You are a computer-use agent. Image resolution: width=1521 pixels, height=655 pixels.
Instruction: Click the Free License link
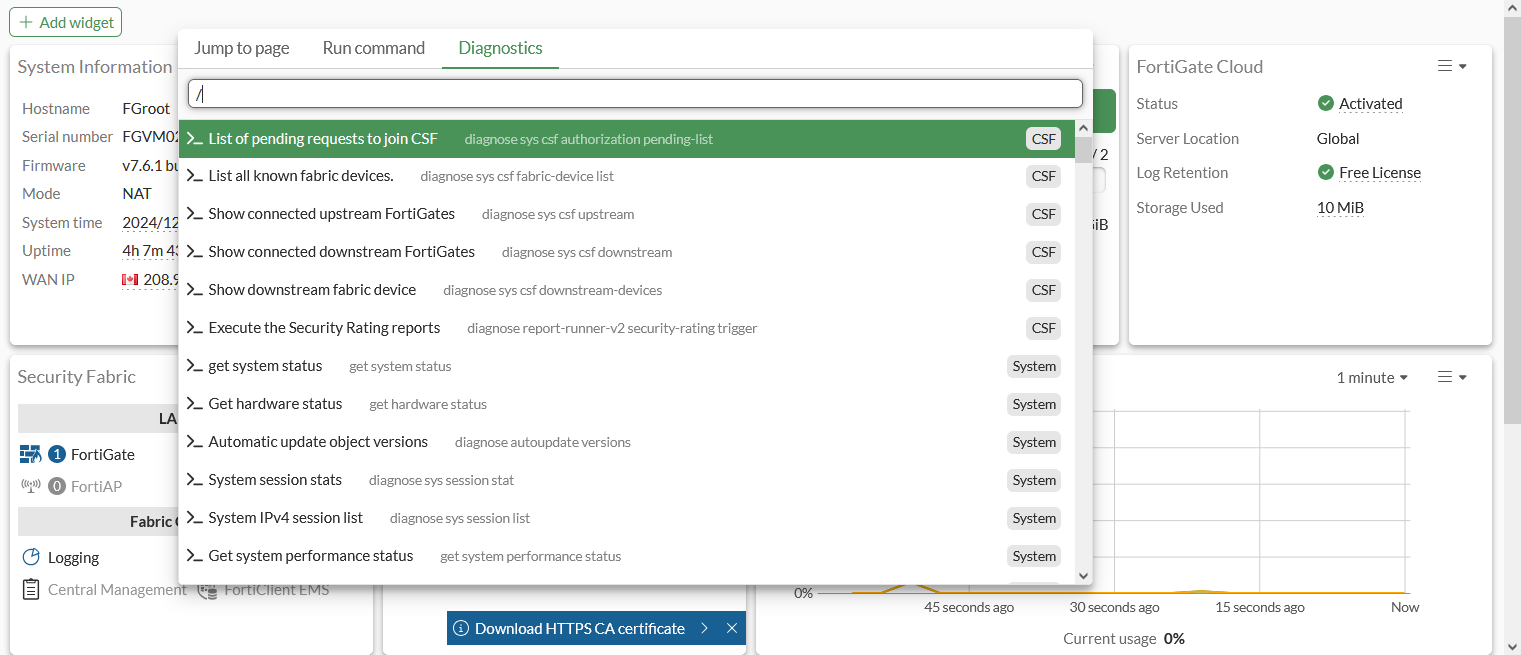pyautogui.click(x=1380, y=172)
